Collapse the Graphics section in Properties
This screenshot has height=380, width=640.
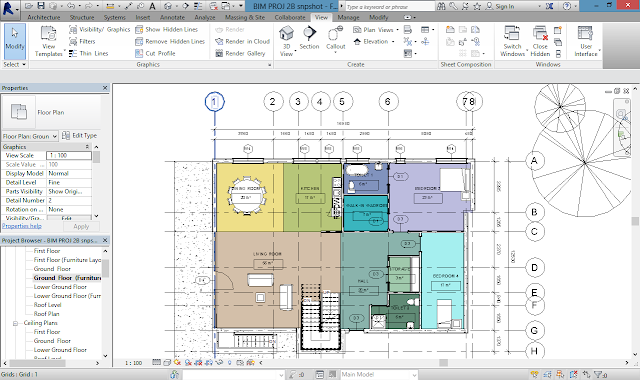click(87, 147)
